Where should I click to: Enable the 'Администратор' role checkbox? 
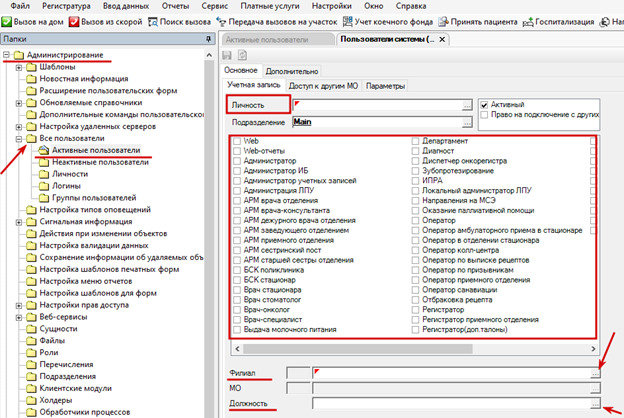(237, 161)
